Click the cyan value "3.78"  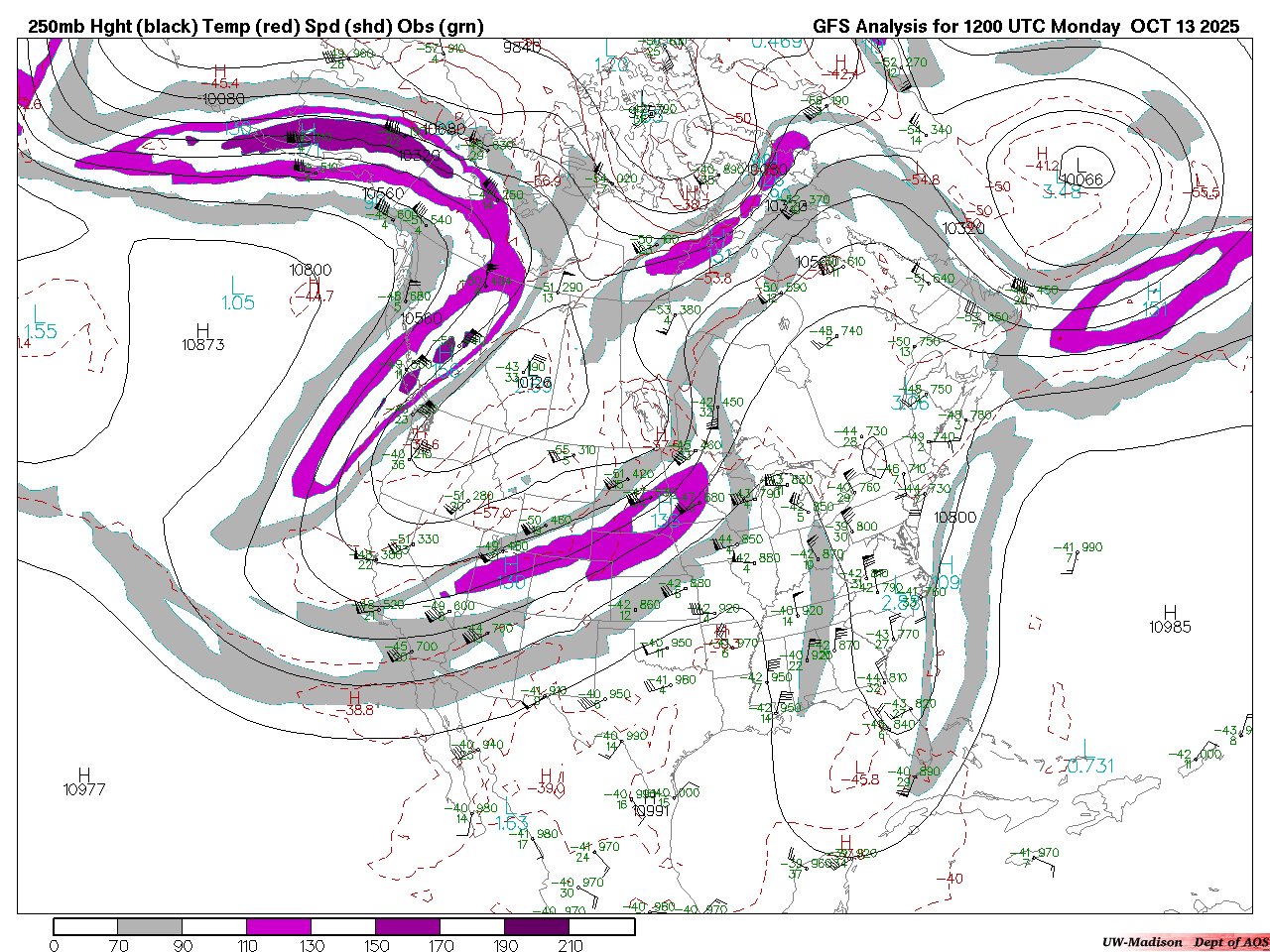1063,191
